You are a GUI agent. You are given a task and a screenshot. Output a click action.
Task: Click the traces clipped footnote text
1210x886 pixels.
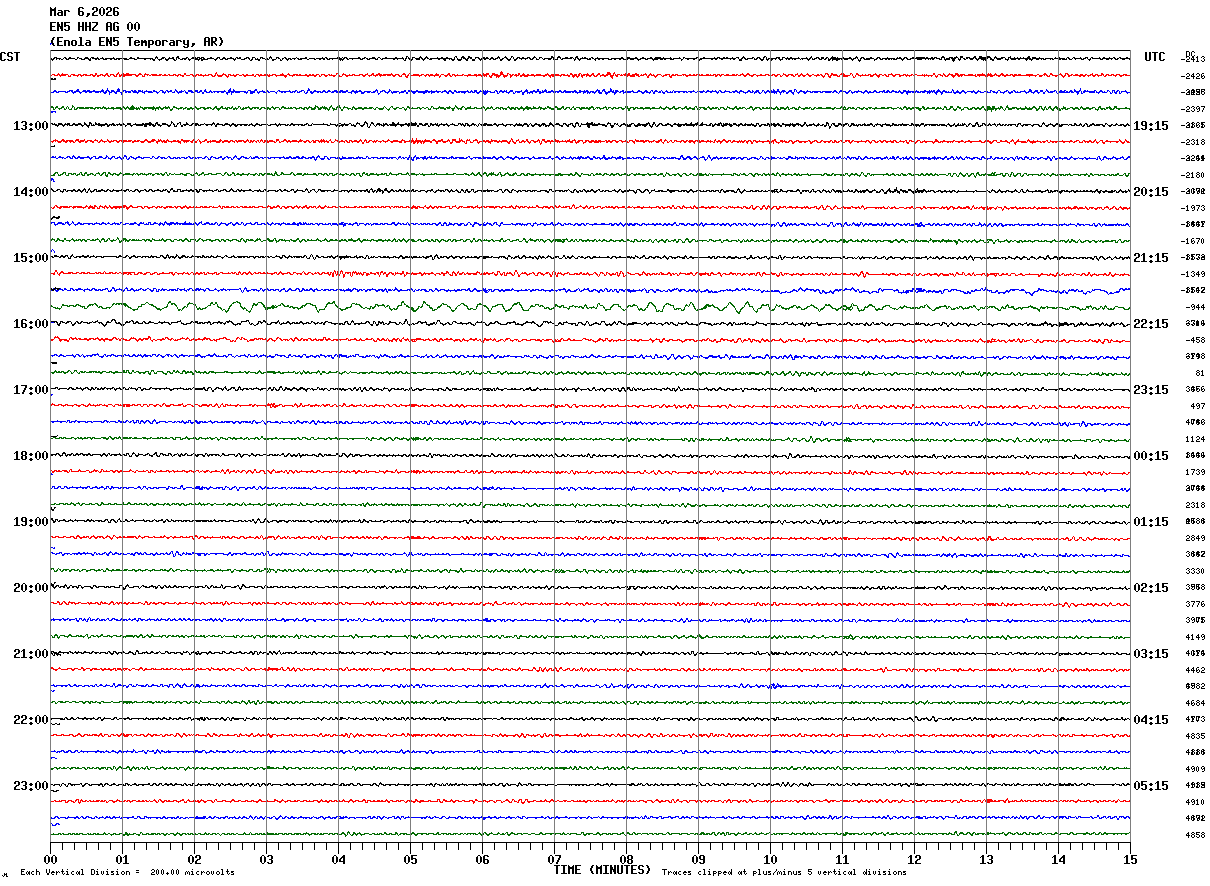(x=784, y=872)
